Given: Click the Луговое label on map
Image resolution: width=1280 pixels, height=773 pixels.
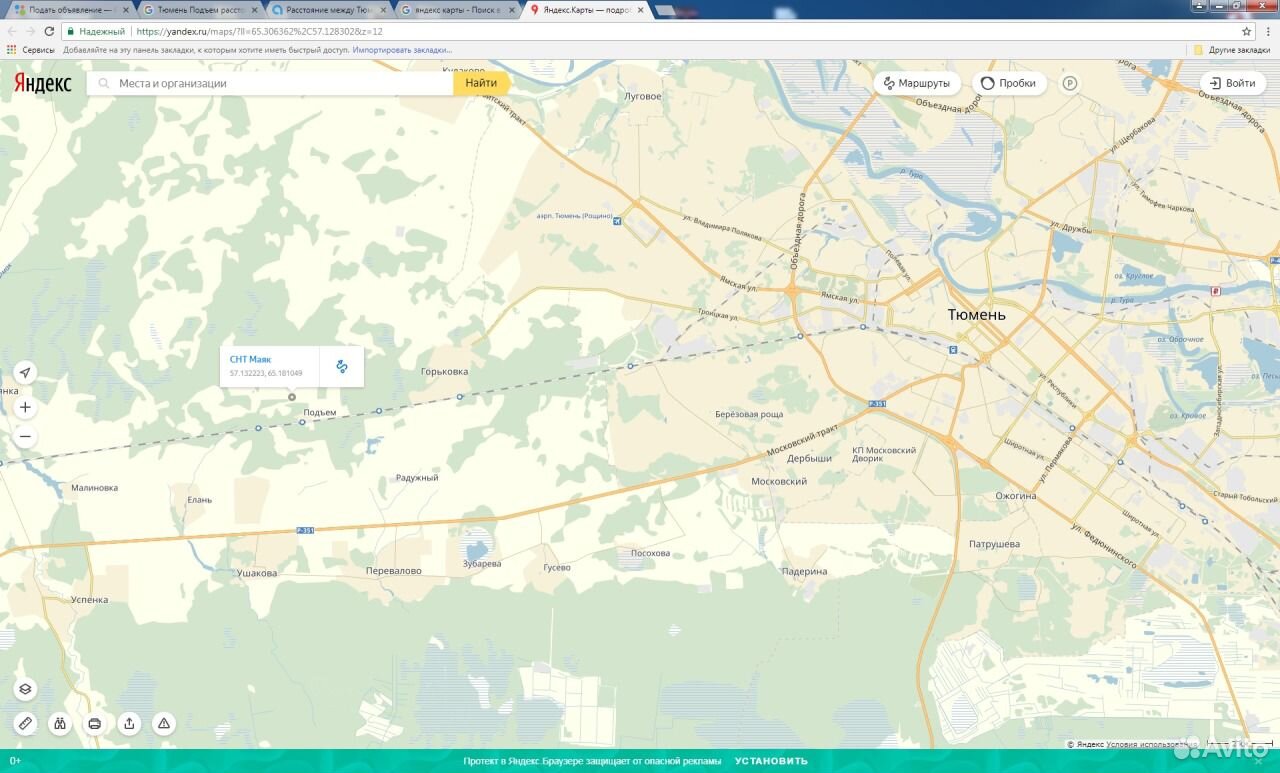Looking at the screenshot, I should point(643,96).
